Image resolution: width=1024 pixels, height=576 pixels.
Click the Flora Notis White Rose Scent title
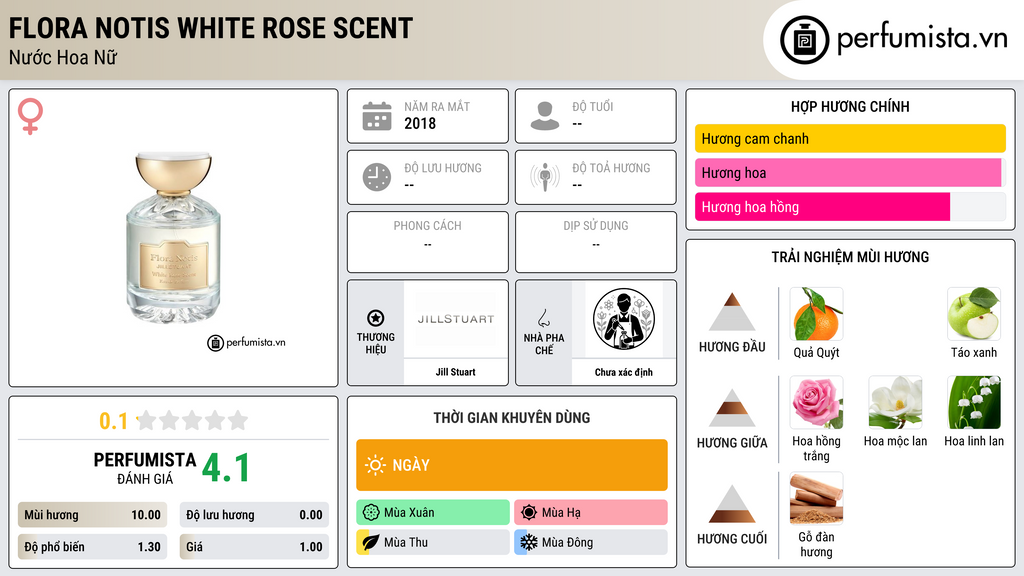pyautogui.click(x=211, y=29)
